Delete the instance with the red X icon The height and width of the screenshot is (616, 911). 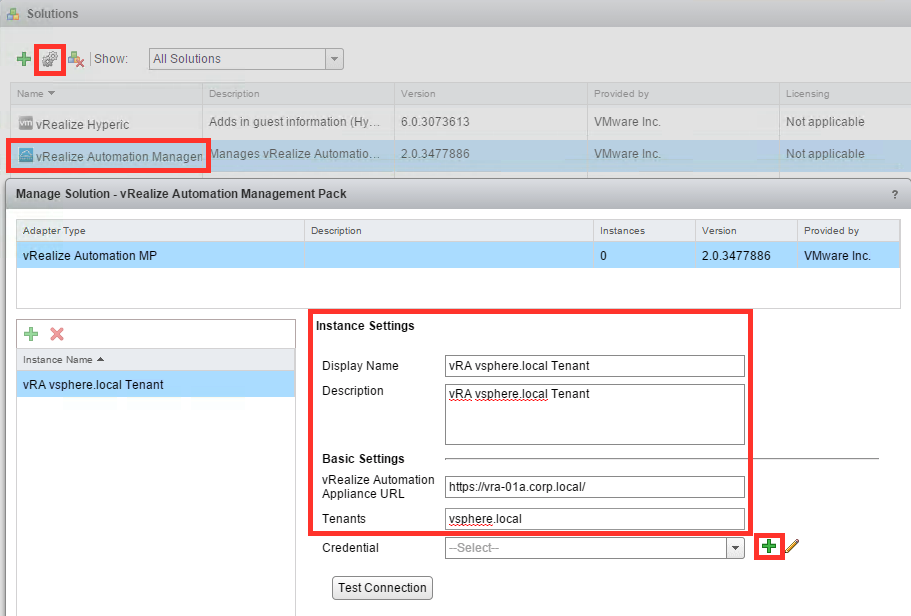tap(57, 334)
